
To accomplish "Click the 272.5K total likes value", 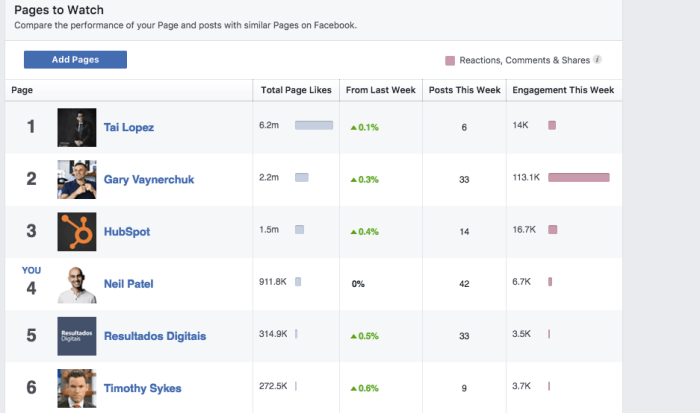I will (x=273, y=387).
